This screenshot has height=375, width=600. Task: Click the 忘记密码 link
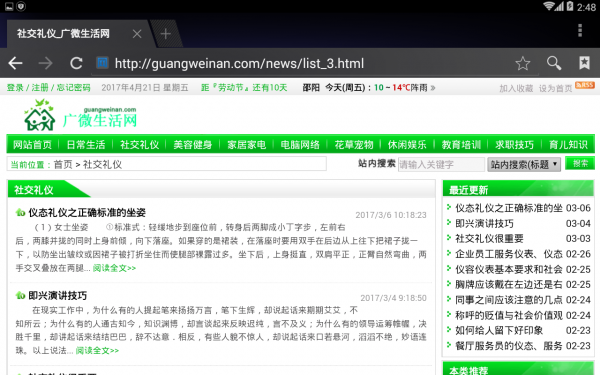click(x=73, y=88)
